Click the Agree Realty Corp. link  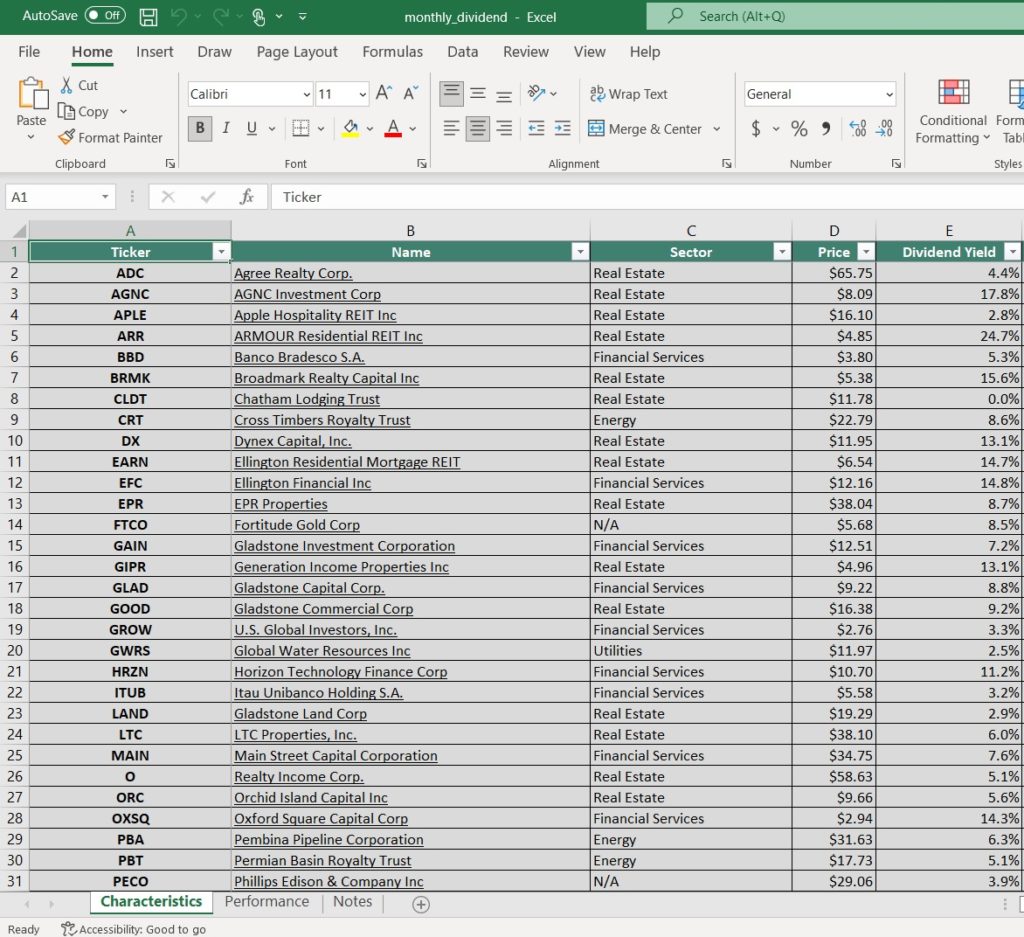pyautogui.click(x=293, y=273)
